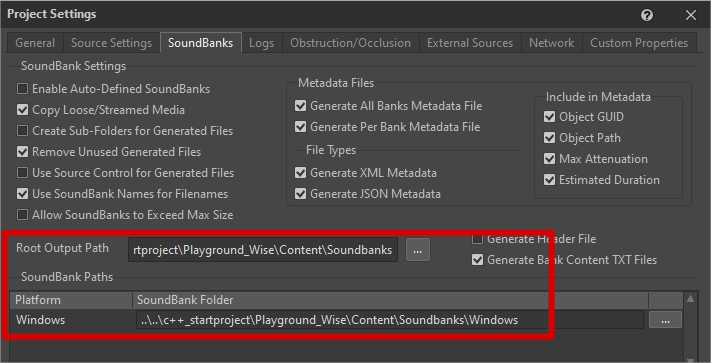Uncheck Remove Unused Generated Files
Screen dimensions: 711x363
click(22, 152)
